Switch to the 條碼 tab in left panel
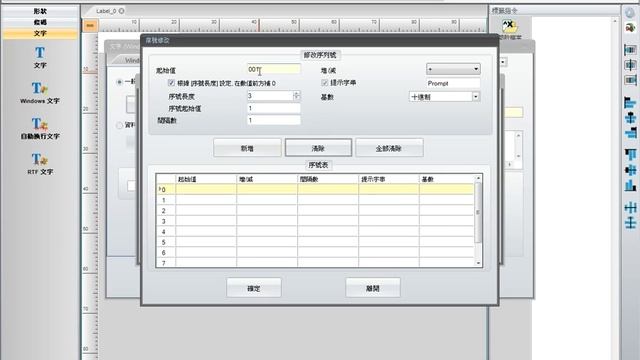Image resolution: width=640 pixels, height=360 pixels. 40,22
